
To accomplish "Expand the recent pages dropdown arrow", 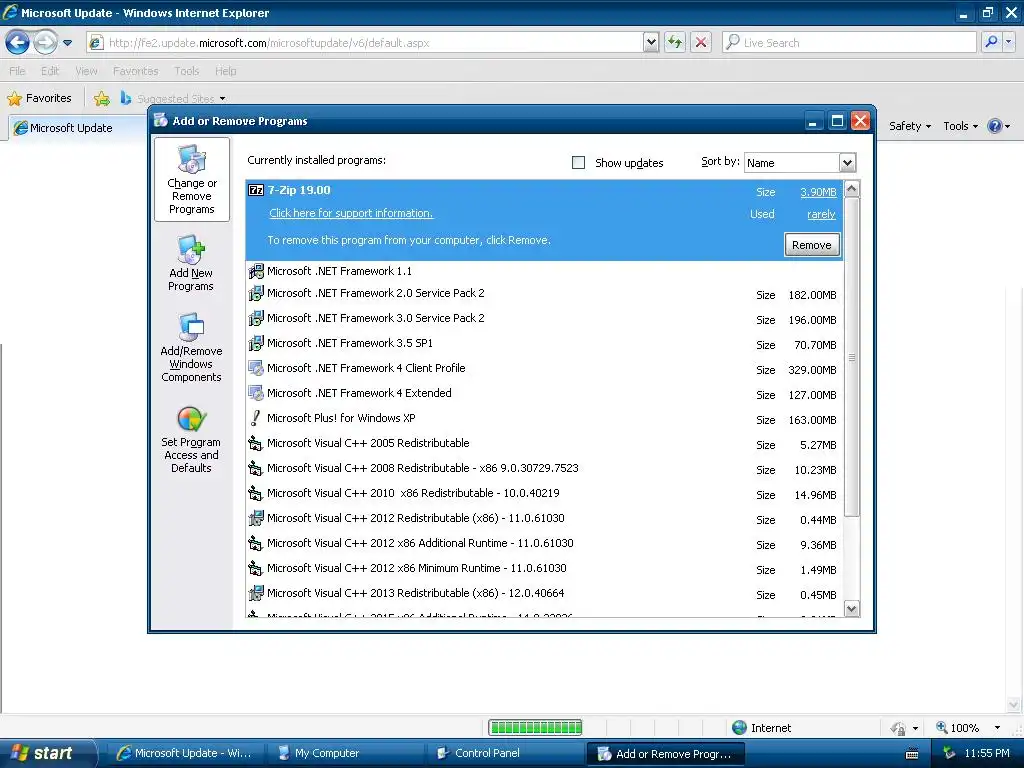I will pyautogui.click(x=67, y=43).
